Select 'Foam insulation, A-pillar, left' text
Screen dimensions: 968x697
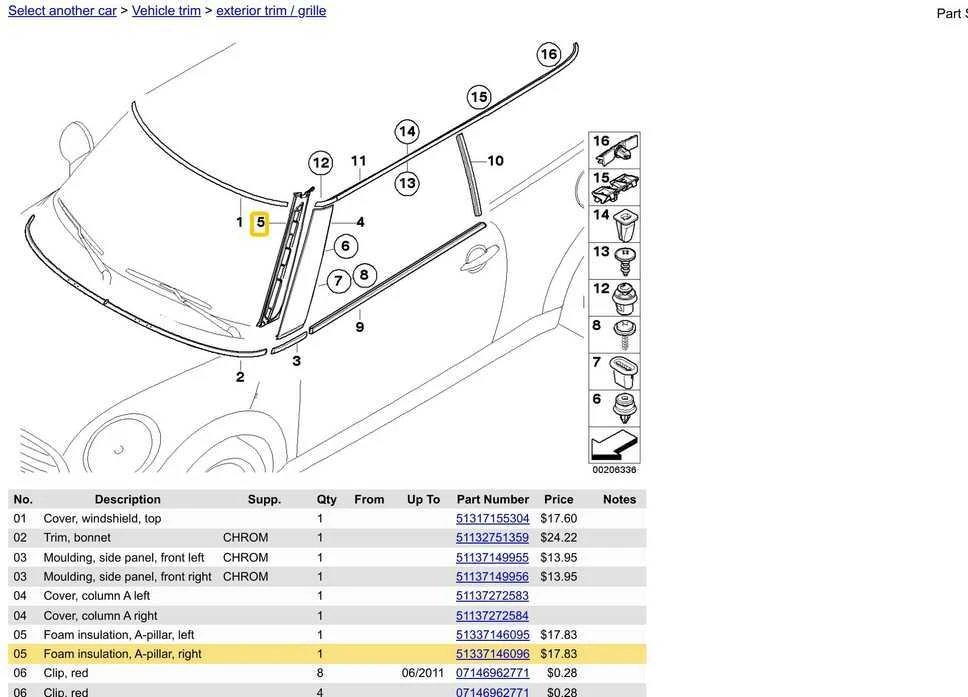pos(119,635)
